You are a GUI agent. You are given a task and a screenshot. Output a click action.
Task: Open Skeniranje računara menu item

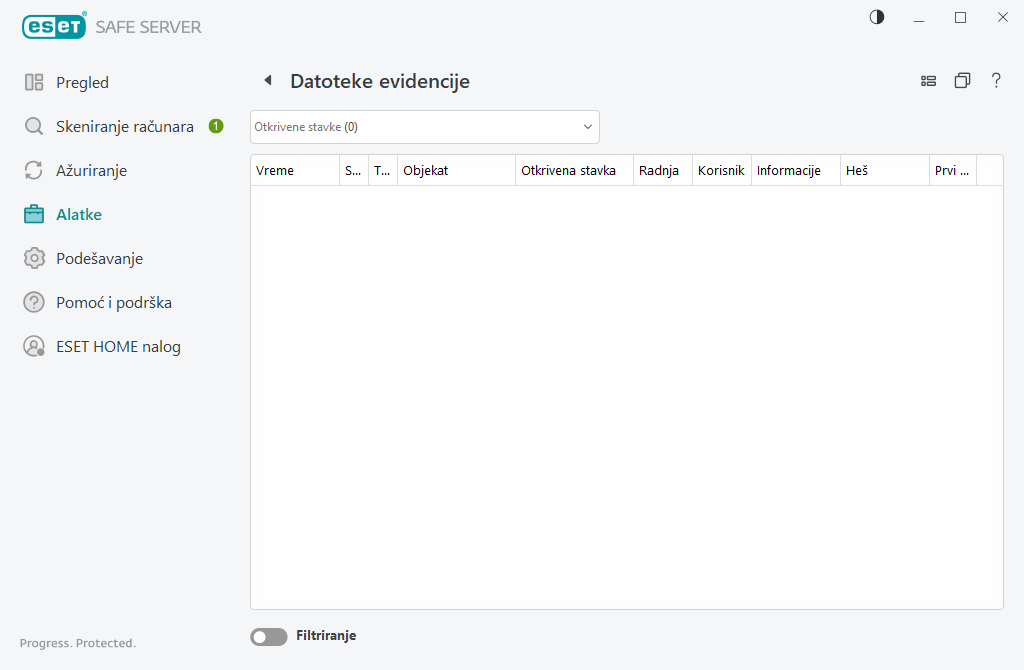pyautogui.click(x=124, y=127)
